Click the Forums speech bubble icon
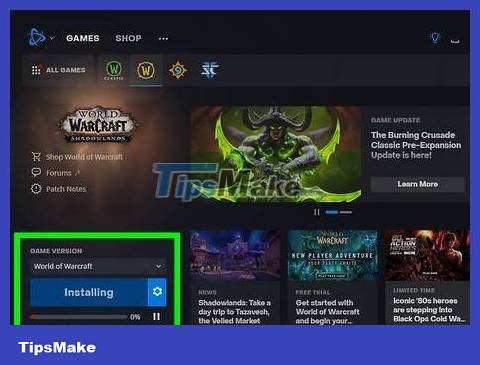Viewport: 480px width, 365px height. [36, 172]
